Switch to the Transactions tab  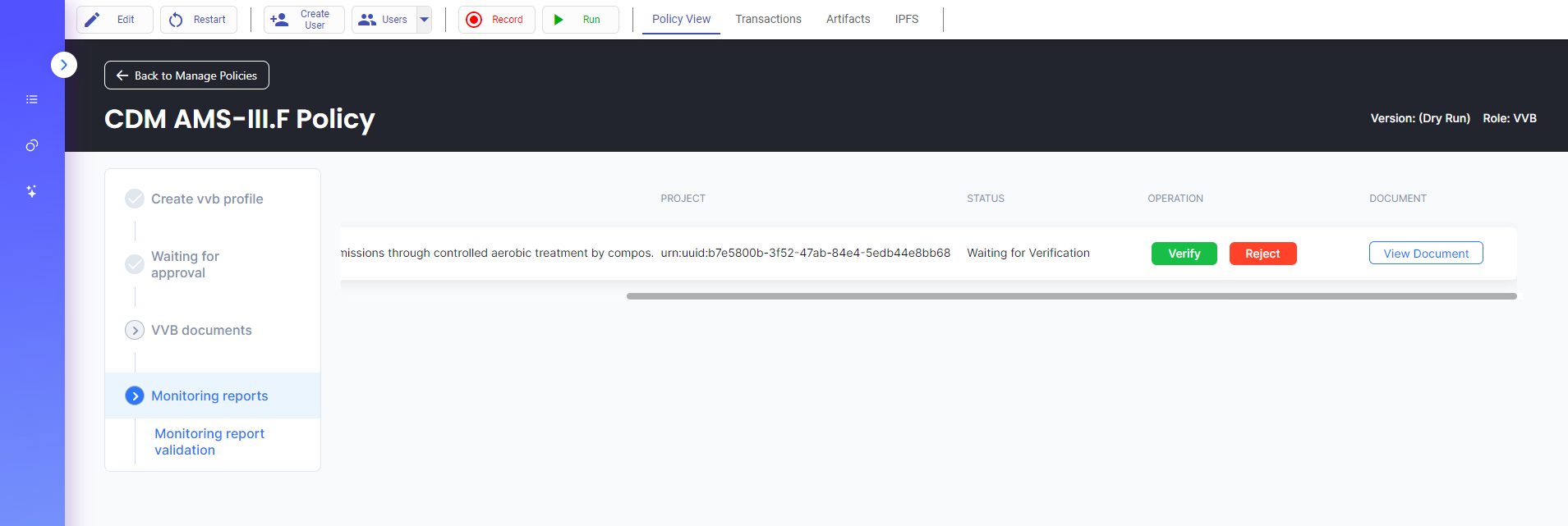[x=768, y=19]
